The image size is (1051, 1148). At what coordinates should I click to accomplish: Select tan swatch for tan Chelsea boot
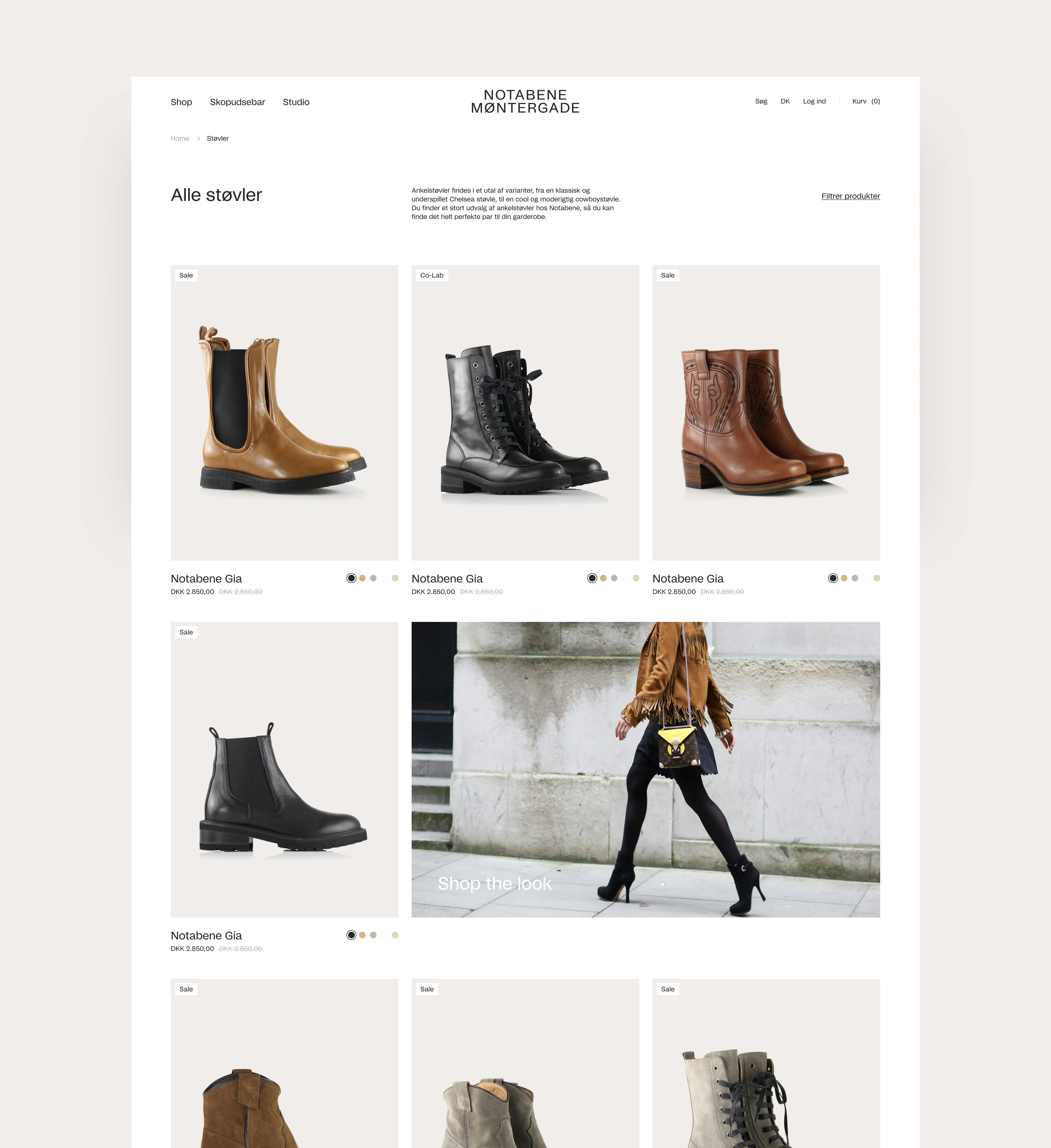click(362, 578)
